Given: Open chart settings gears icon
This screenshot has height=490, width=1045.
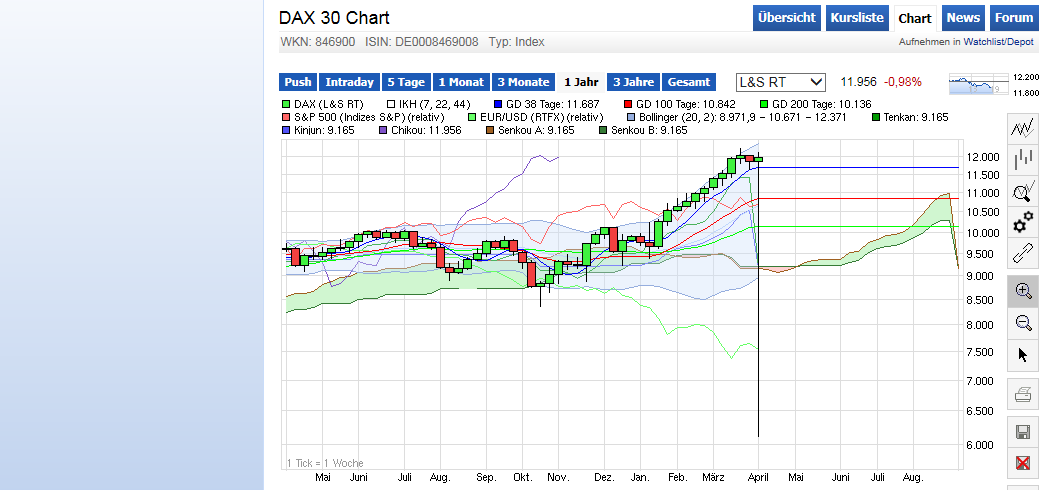Looking at the screenshot, I should point(1022,223).
